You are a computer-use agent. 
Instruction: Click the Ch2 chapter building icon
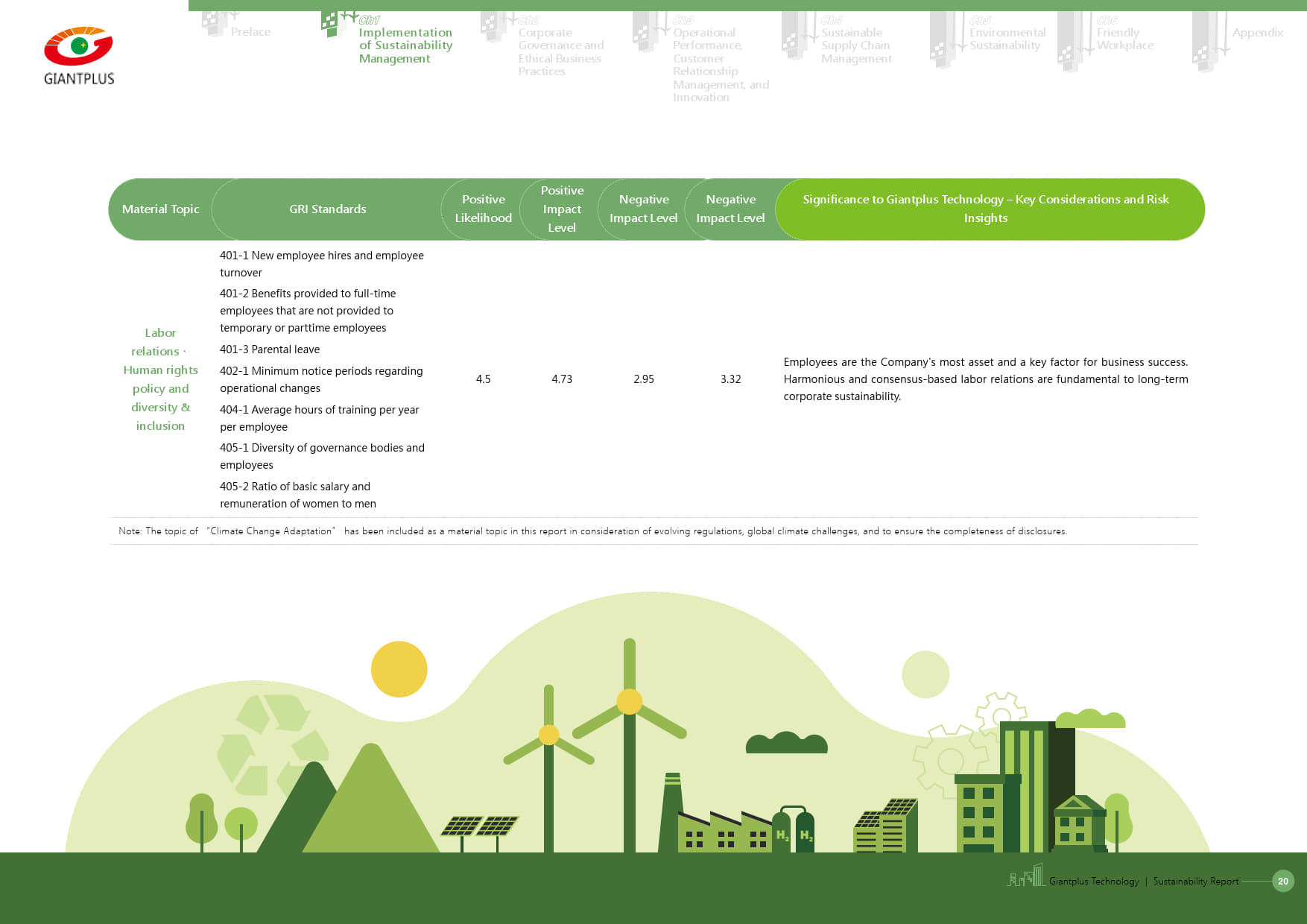[493, 27]
